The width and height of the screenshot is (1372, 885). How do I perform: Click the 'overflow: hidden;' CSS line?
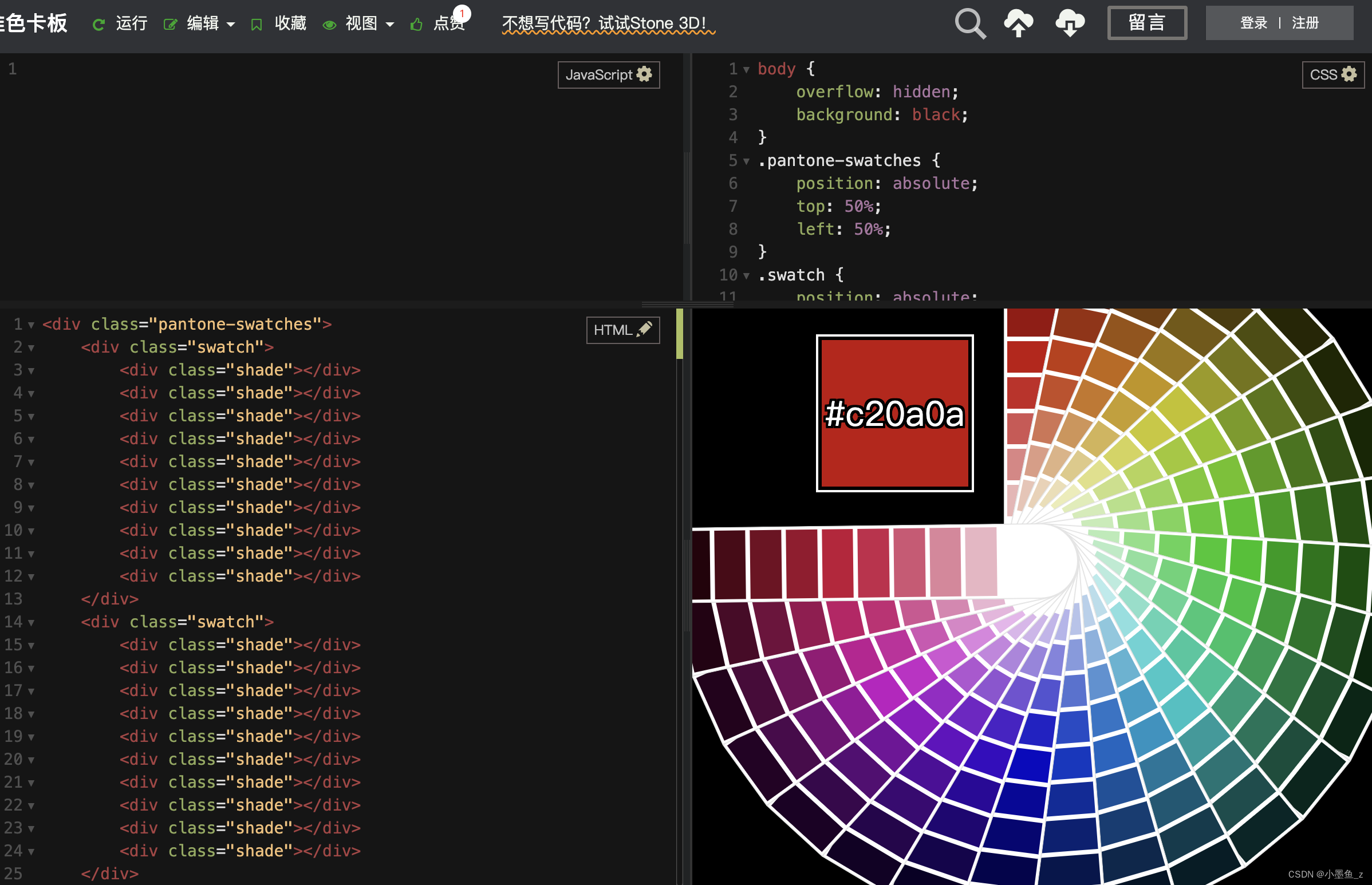[x=877, y=92]
